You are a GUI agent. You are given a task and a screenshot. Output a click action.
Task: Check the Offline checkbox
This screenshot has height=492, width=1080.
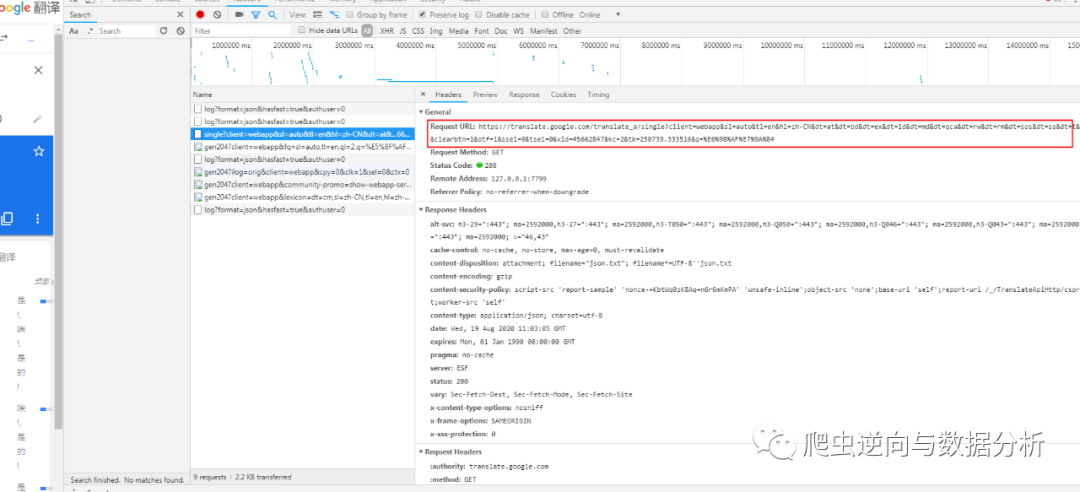(546, 14)
